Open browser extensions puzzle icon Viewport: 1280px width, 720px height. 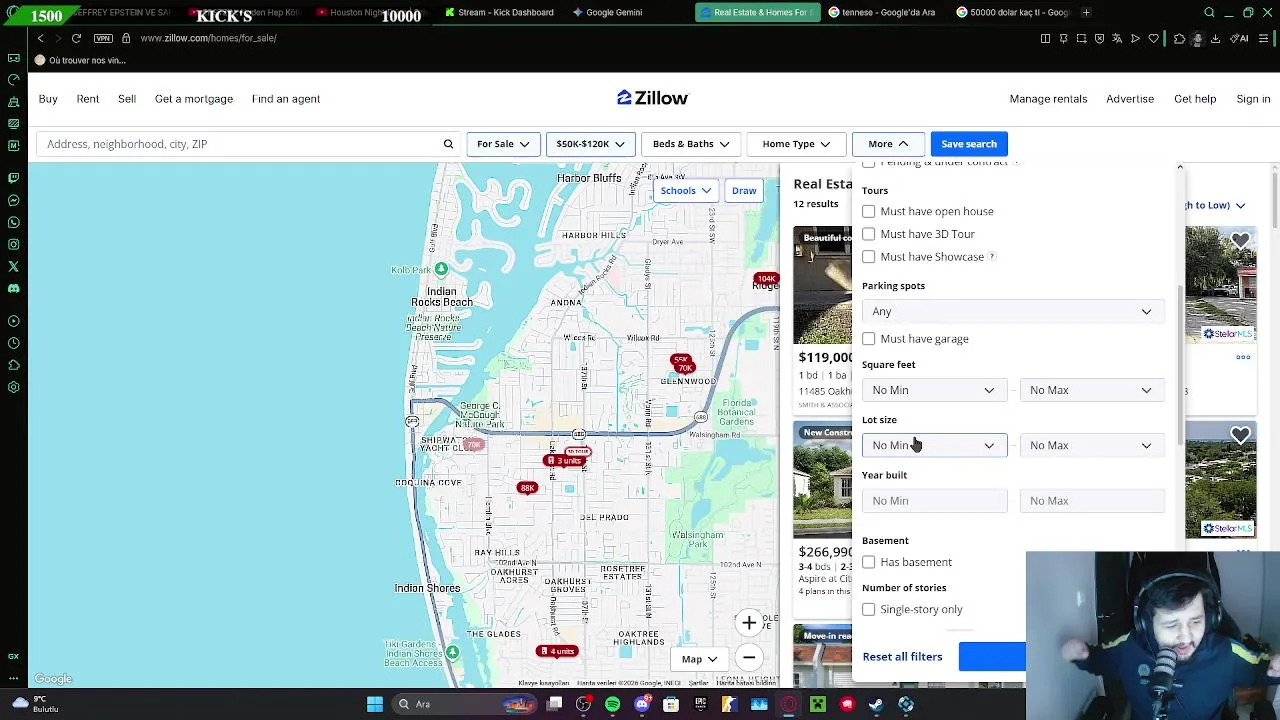tap(1179, 38)
